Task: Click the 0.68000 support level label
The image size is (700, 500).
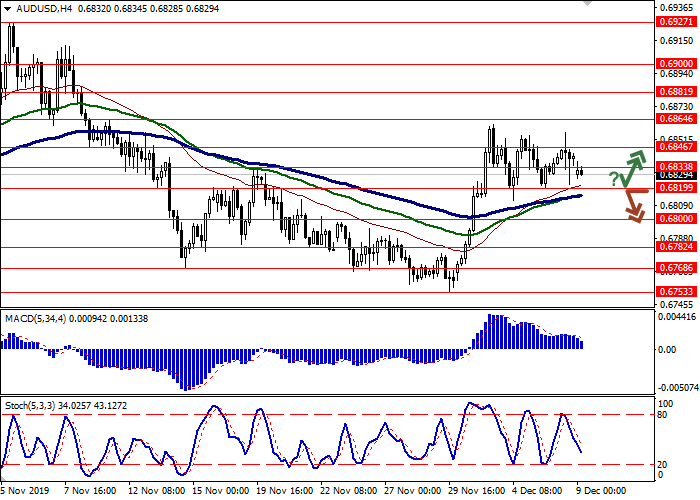Action: coord(675,218)
